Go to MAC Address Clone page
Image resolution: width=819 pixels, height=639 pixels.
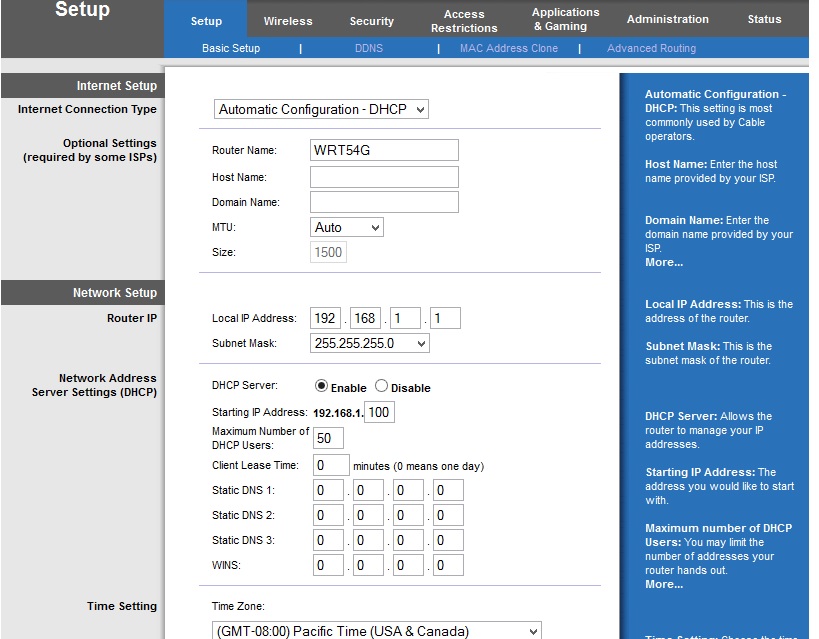tap(509, 48)
